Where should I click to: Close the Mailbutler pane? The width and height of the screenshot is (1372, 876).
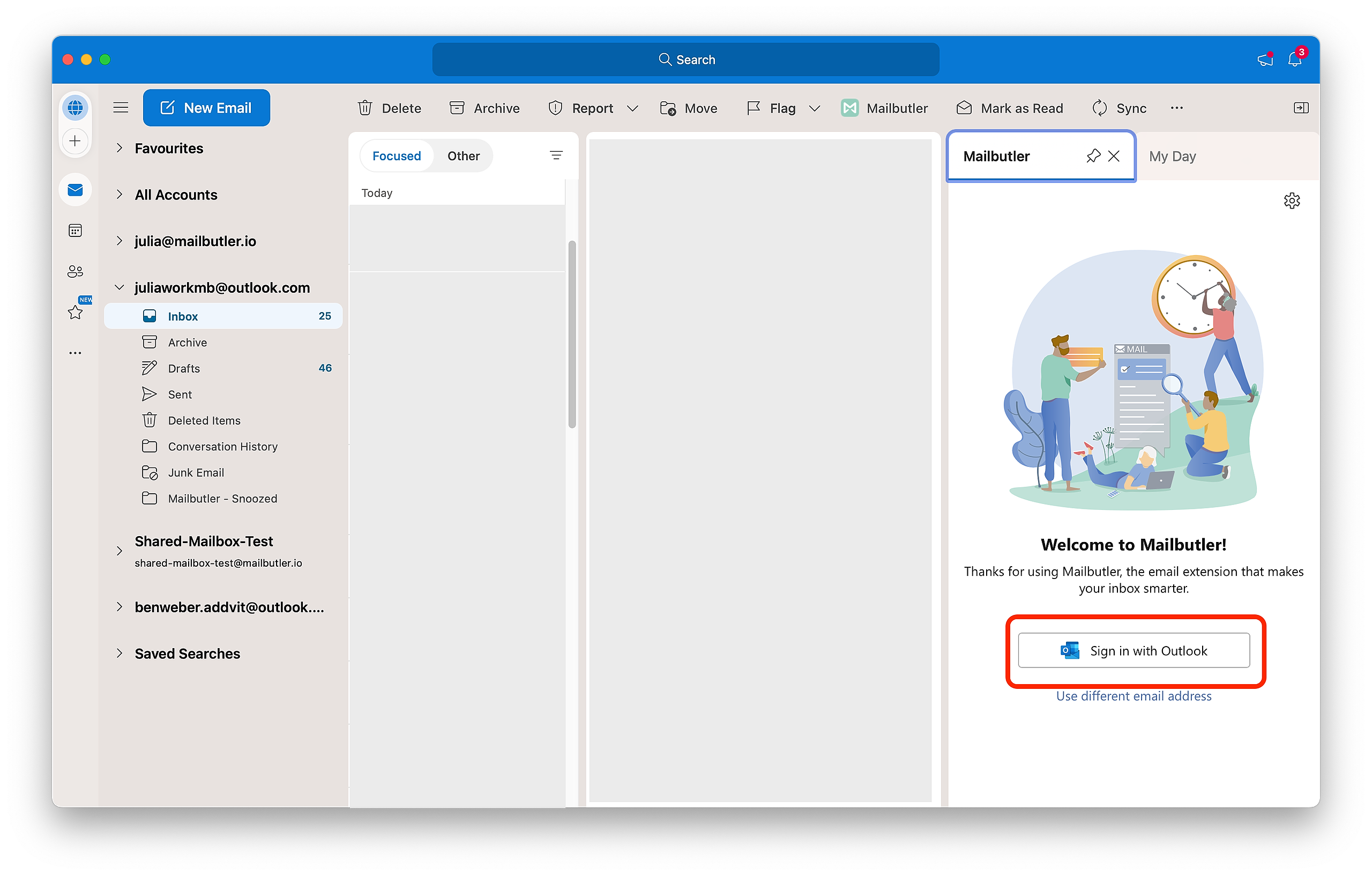coord(1114,155)
